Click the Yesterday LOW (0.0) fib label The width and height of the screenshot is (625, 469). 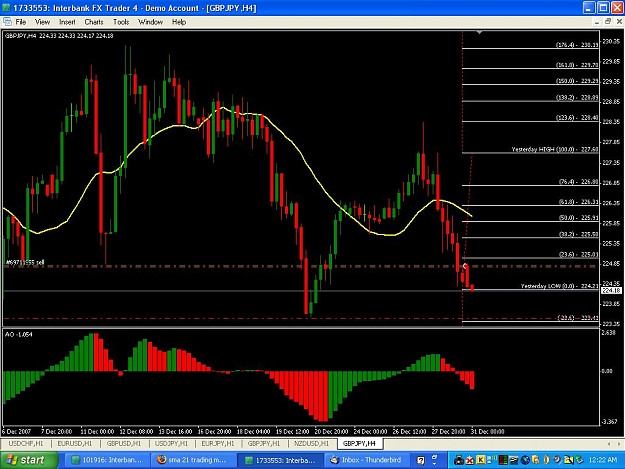click(x=559, y=286)
